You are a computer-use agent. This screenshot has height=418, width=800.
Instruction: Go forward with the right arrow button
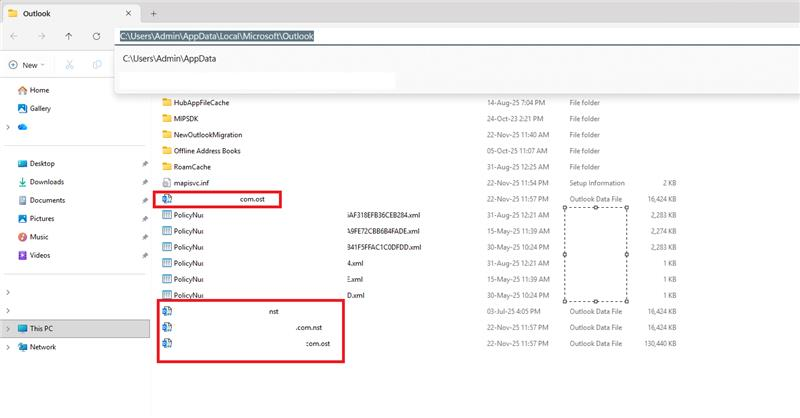click(x=41, y=36)
